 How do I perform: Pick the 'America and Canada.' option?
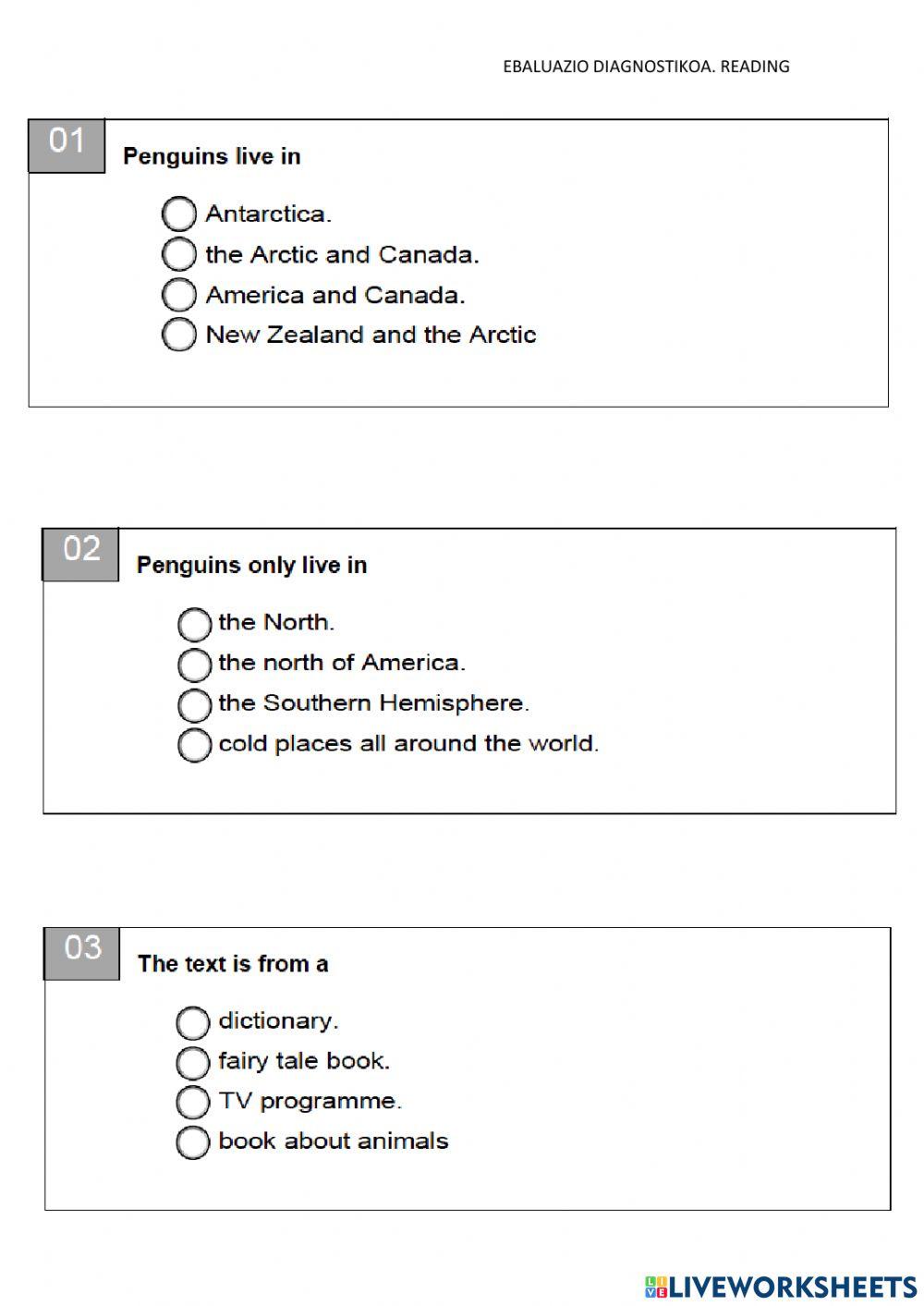(x=179, y=295)
